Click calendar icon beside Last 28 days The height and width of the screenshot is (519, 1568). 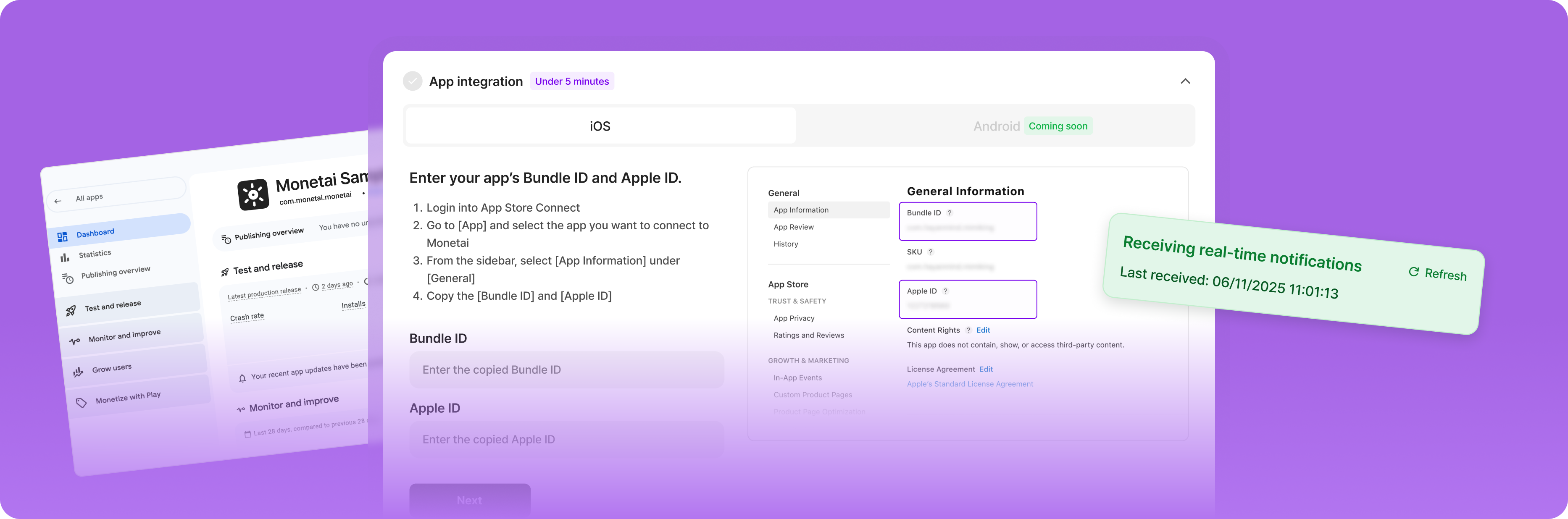tap(247, 434)
